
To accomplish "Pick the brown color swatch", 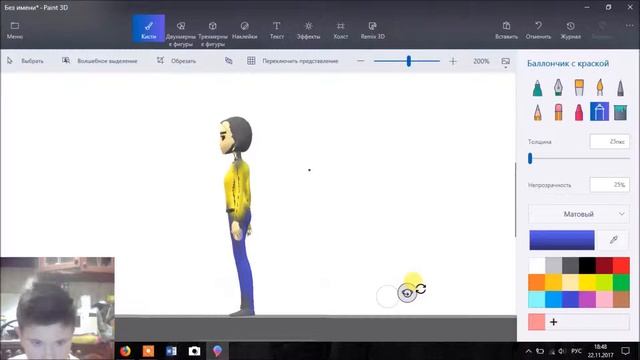I will [x=621, y=300].
